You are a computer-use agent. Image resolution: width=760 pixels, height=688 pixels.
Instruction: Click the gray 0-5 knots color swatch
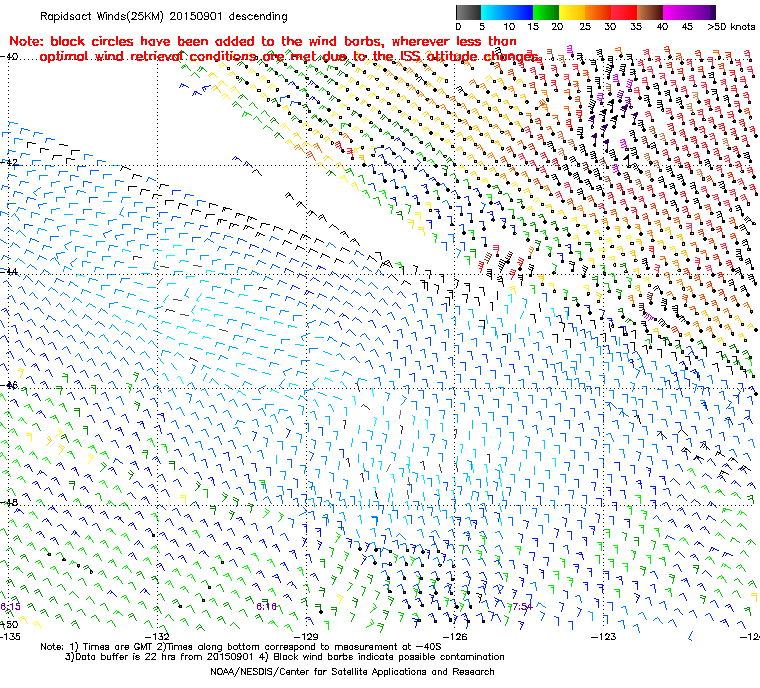click(469, 12)
